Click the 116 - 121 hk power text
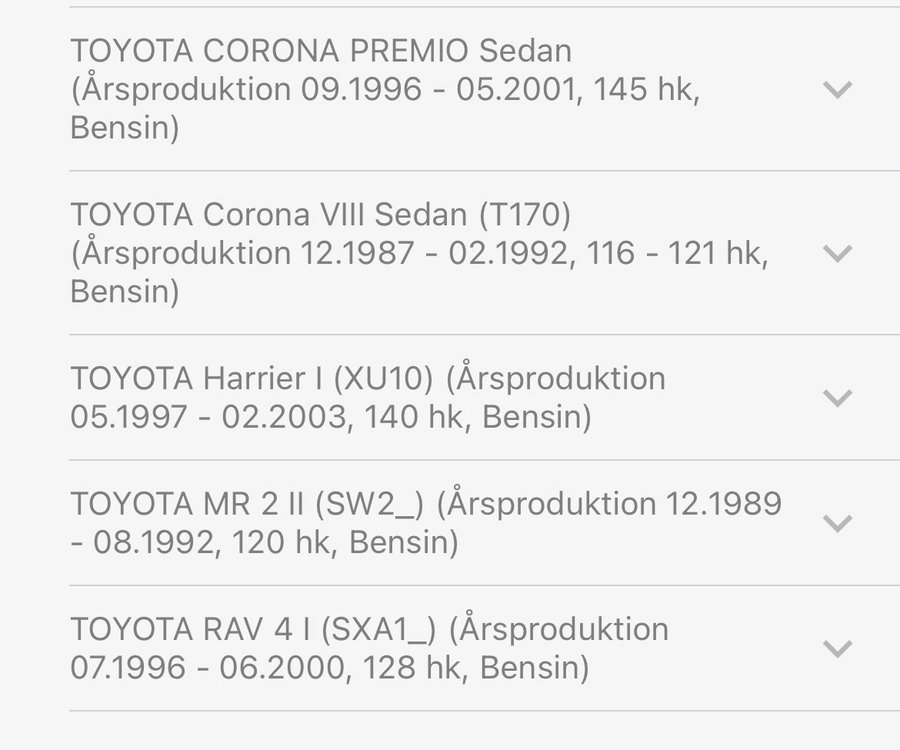This screenshot has height=750, width=900. (x=681, y=253)
